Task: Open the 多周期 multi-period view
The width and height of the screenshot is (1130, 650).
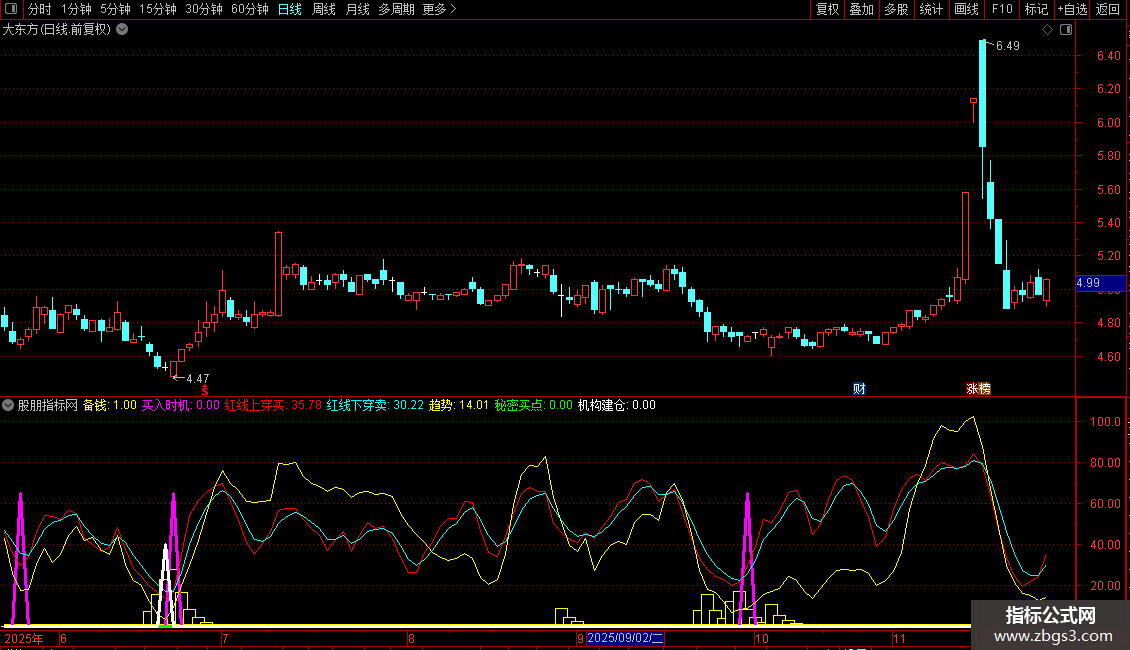Action: [396, 9]
